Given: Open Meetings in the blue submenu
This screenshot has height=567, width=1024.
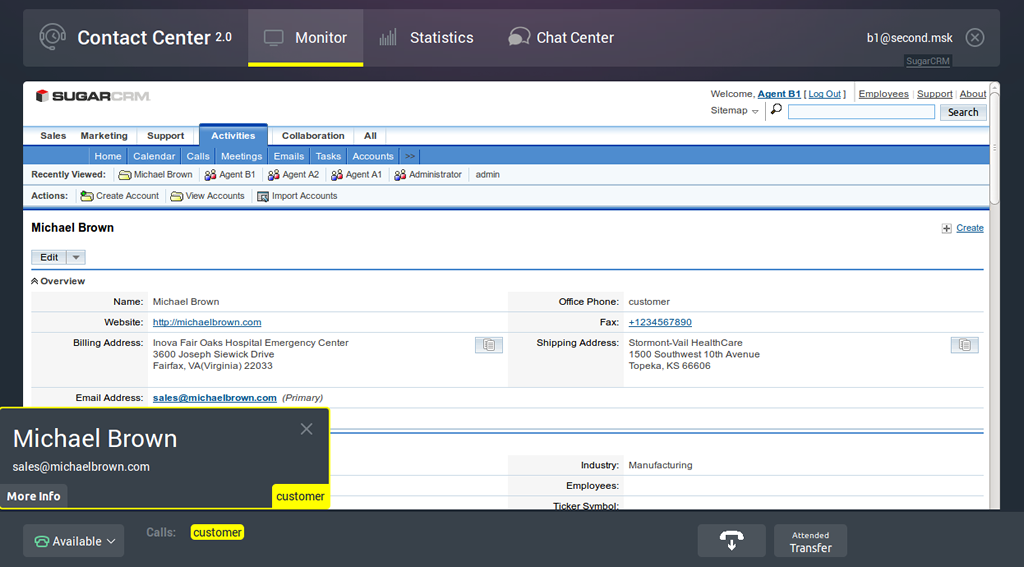Looking at the screenshot, I should pos(241,156).
